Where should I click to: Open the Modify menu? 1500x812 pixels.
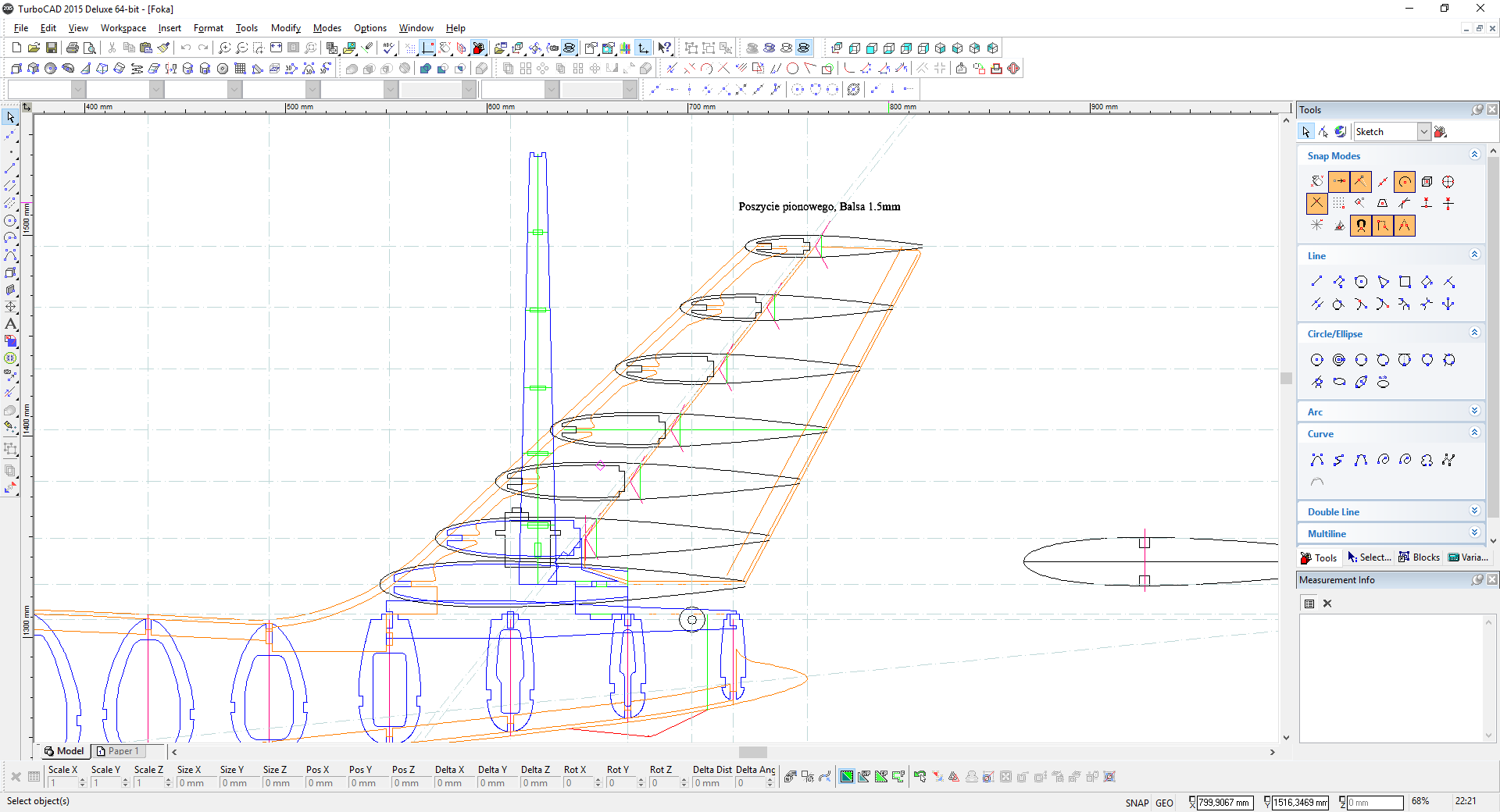[285, 28]
